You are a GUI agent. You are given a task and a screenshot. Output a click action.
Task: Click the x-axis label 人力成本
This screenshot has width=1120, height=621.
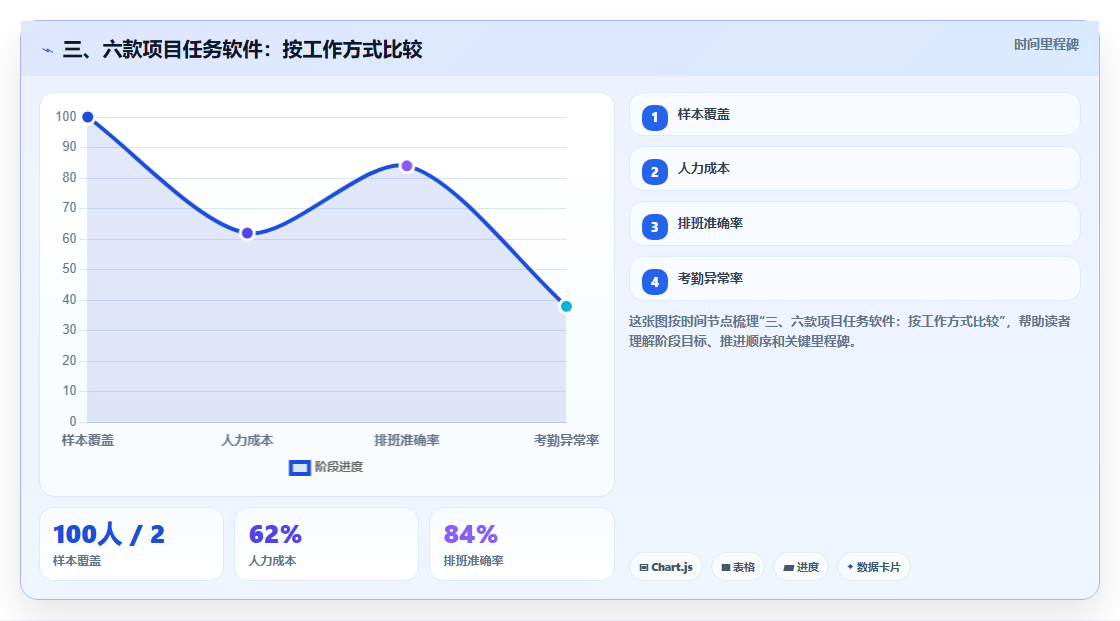pyautogui.click(x=247, y=440)
